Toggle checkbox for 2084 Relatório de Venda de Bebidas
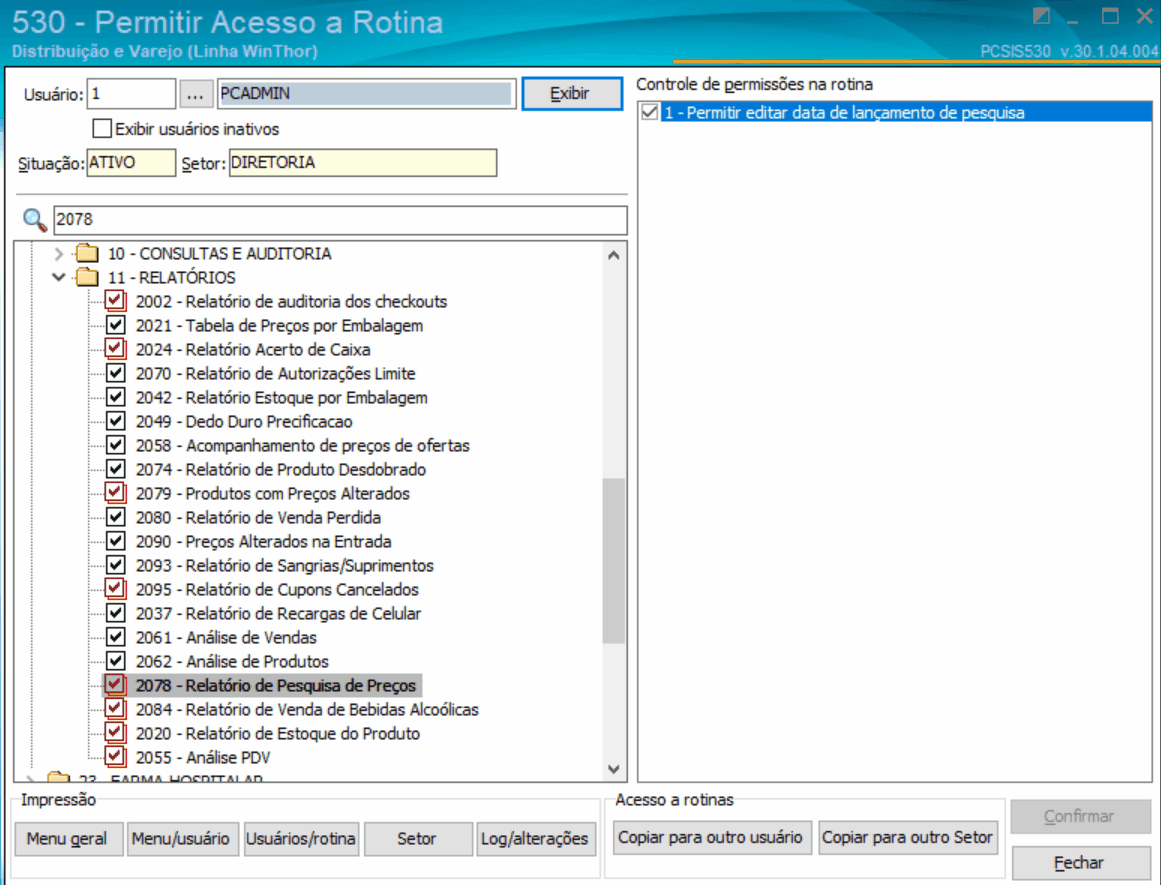The image size is (1161, 885). (x=116, y=709)
